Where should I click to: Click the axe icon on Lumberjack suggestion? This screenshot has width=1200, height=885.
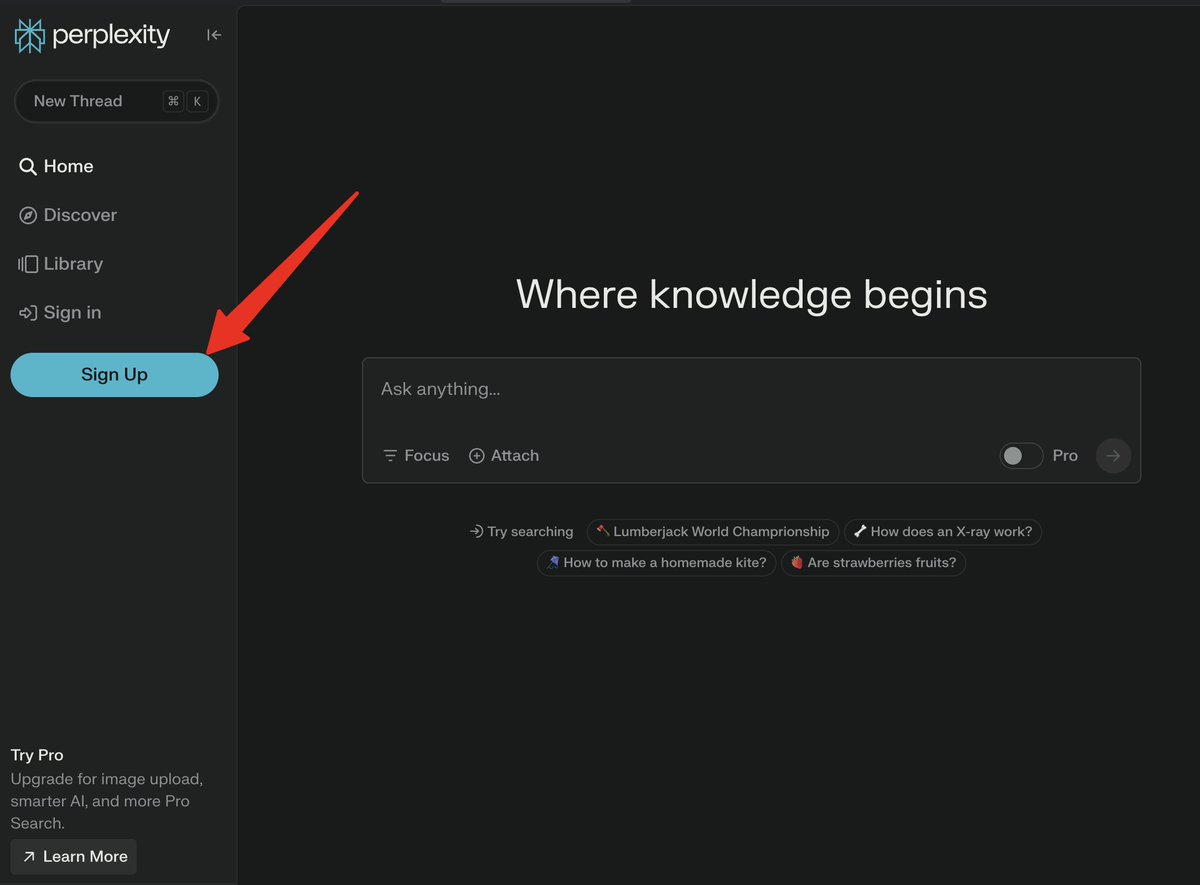603,532
